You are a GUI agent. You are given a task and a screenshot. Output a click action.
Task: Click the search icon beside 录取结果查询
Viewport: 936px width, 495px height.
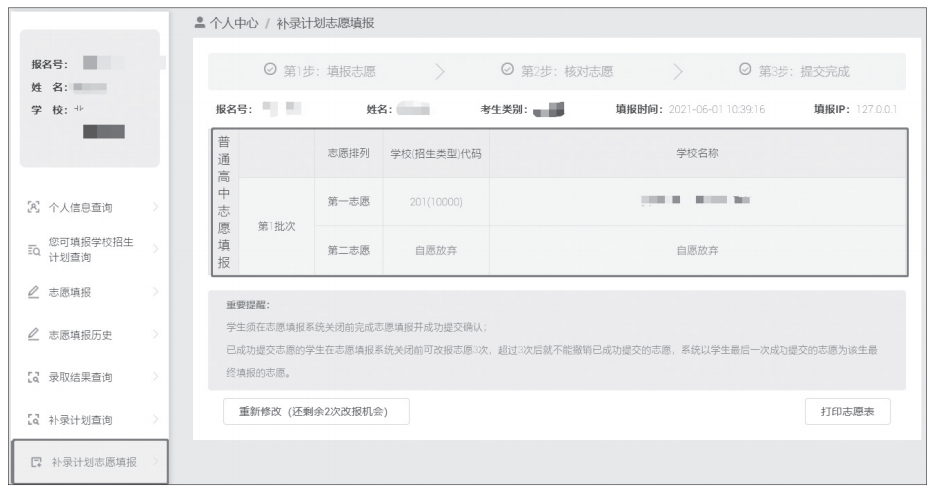pos(33,377)
